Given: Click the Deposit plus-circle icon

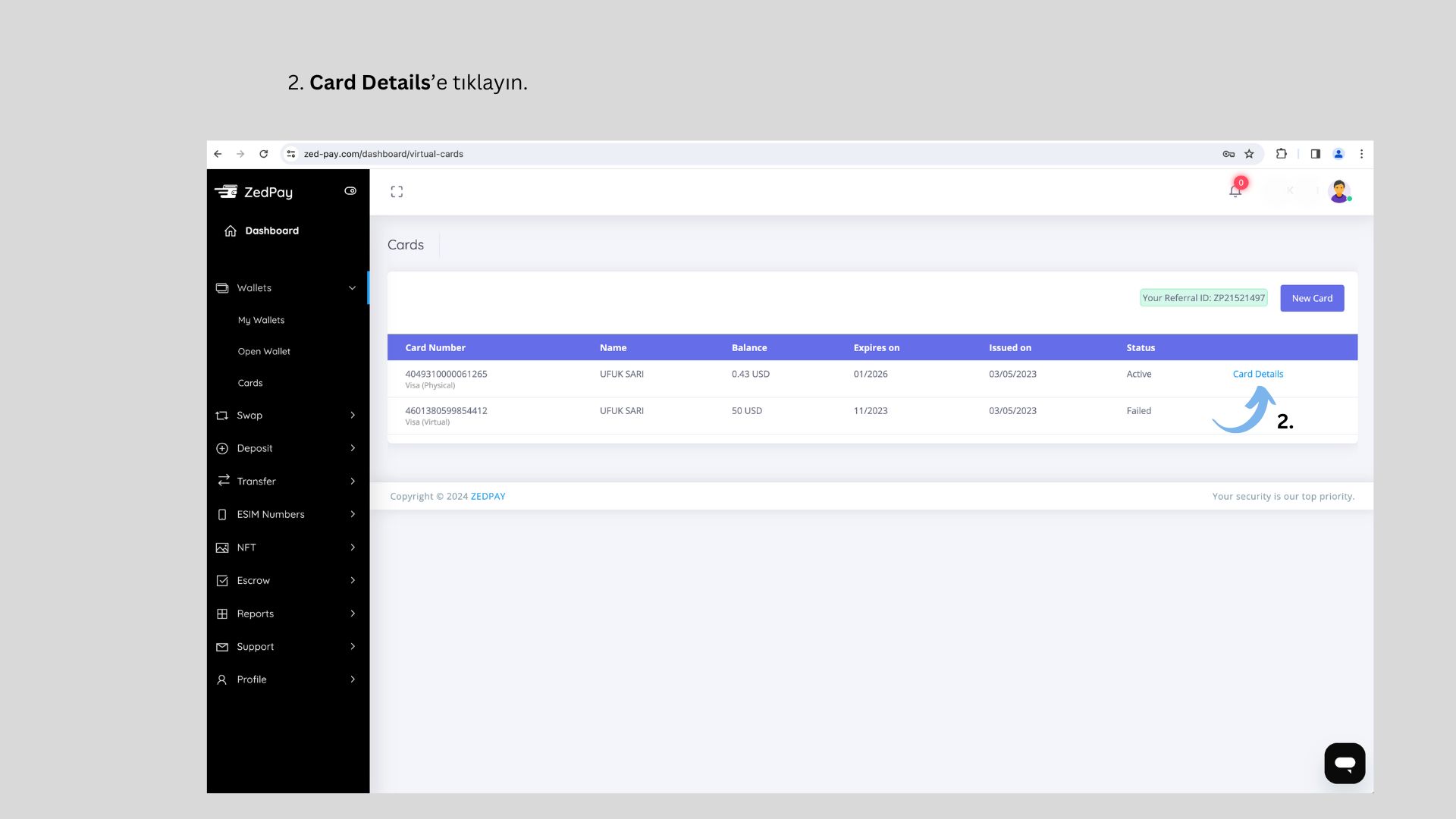Looking at the screenshot, I should [222, 448].
